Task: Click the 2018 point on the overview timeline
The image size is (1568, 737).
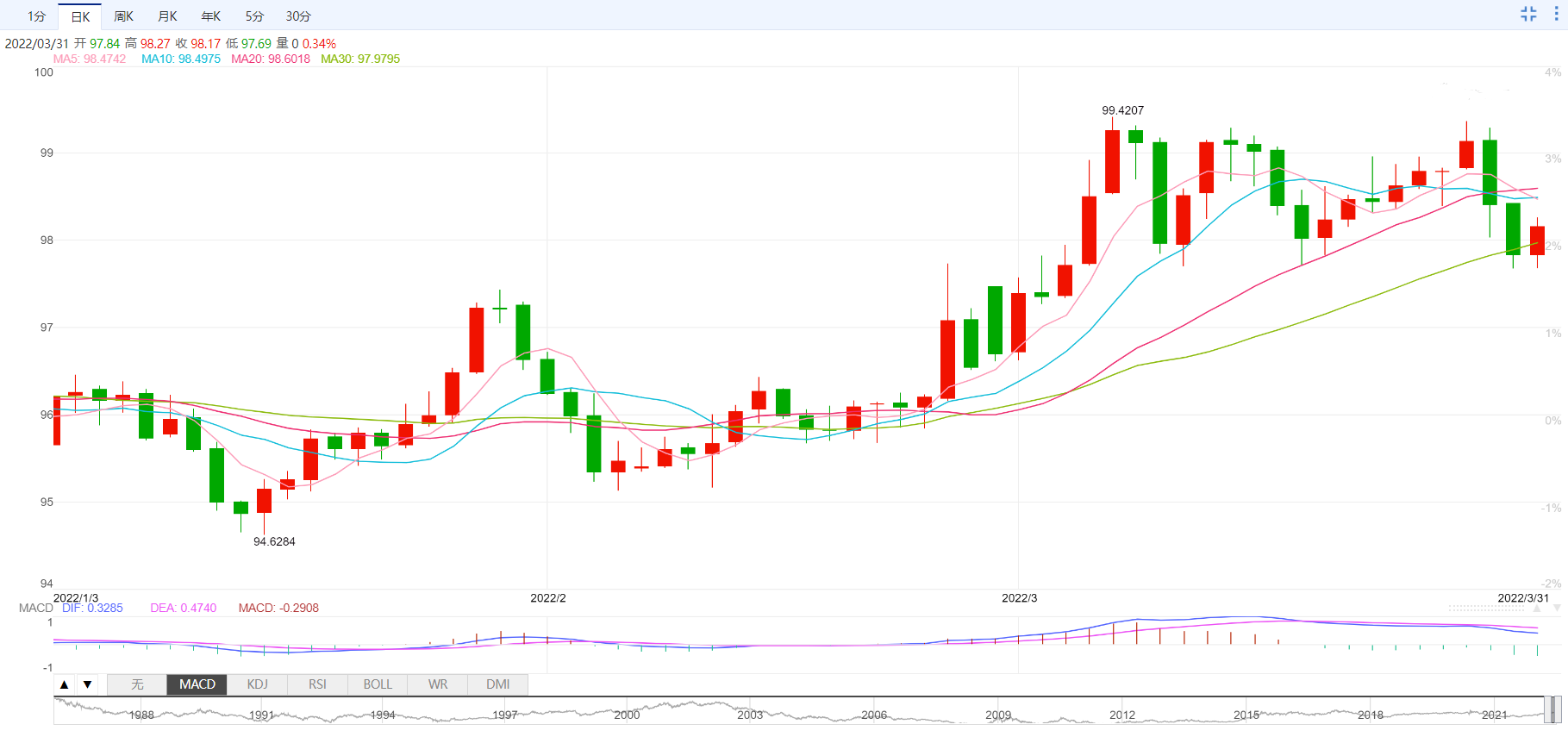Action: [1371, 715]
